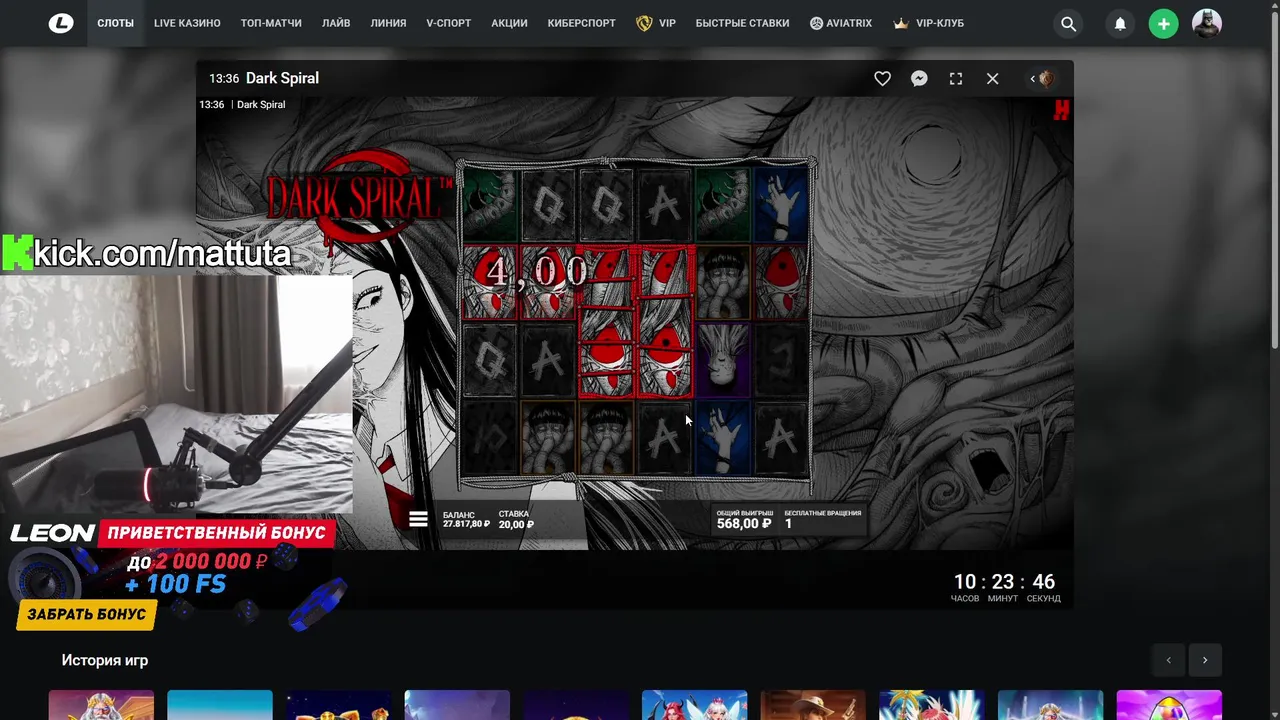Open БЫСТРЫЕ СТАВКИ
The image size is (1280, 720).
pyautogui.click(x=742, y=23)
